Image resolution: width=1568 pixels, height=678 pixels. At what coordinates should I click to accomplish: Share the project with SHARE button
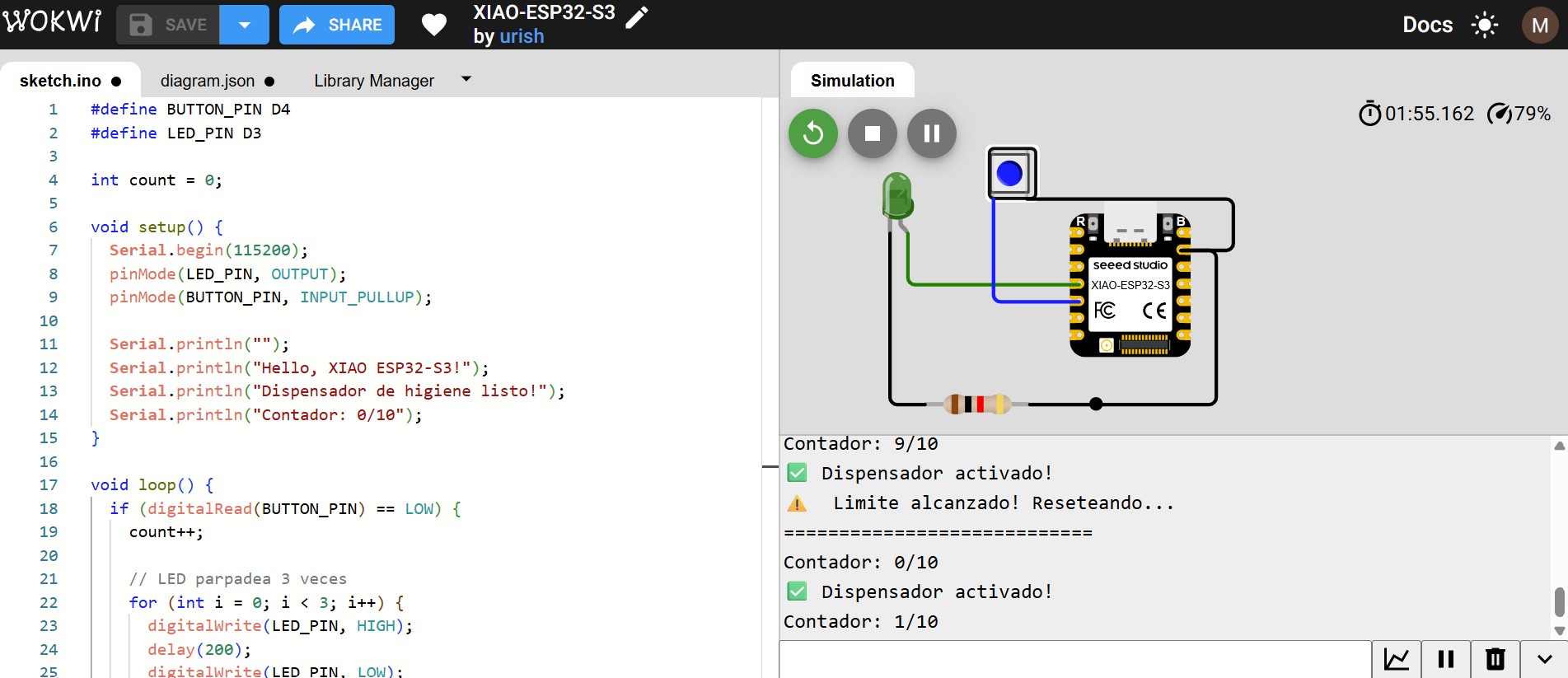pos(337,25)
